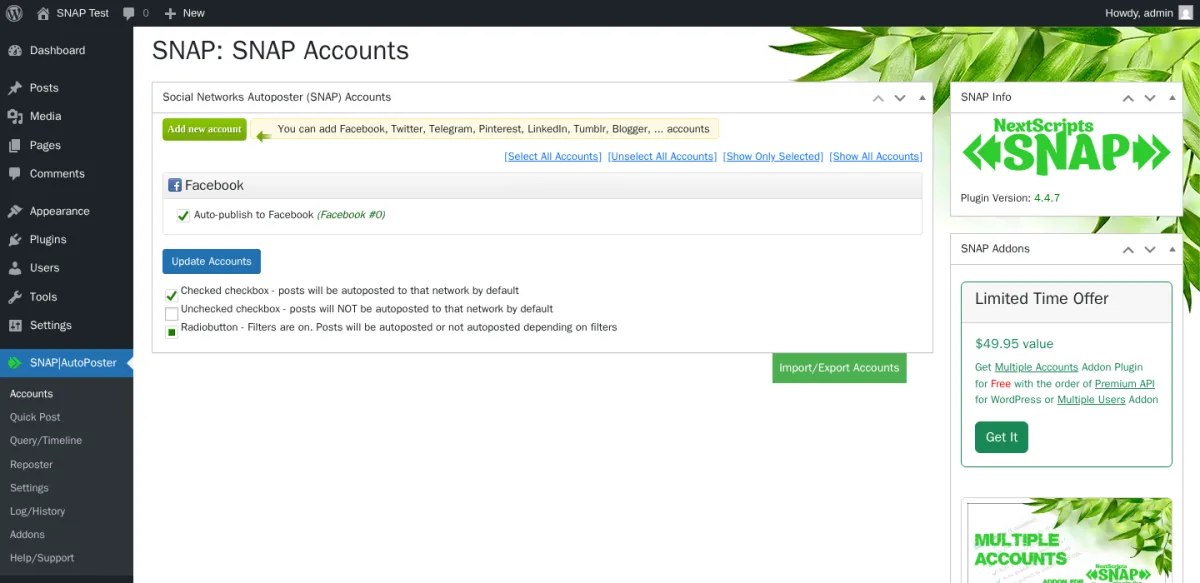1200x583 pixels.
Task: Click the Media icon in sidebar
Action: (15, 116)
